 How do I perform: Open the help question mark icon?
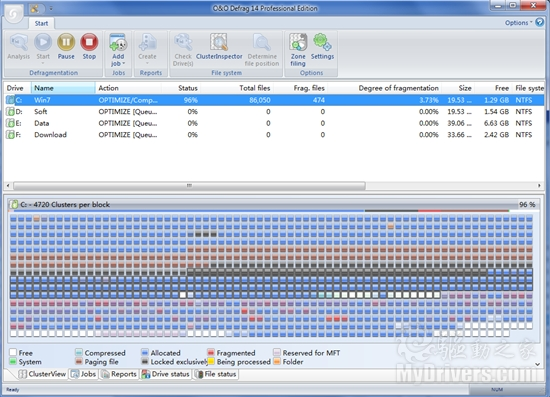(539, 22)
